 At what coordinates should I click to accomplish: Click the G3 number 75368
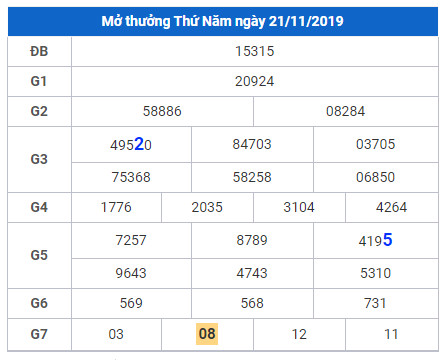(x=131, y=177)
